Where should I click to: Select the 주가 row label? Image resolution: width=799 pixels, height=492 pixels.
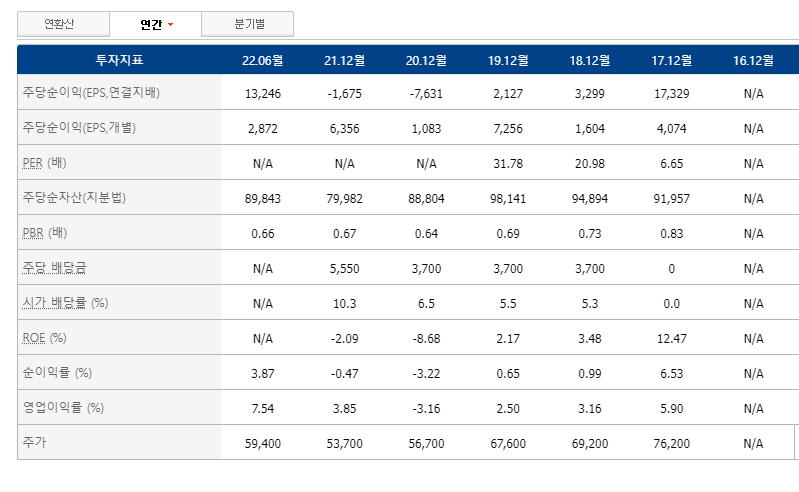coord(34,442)
